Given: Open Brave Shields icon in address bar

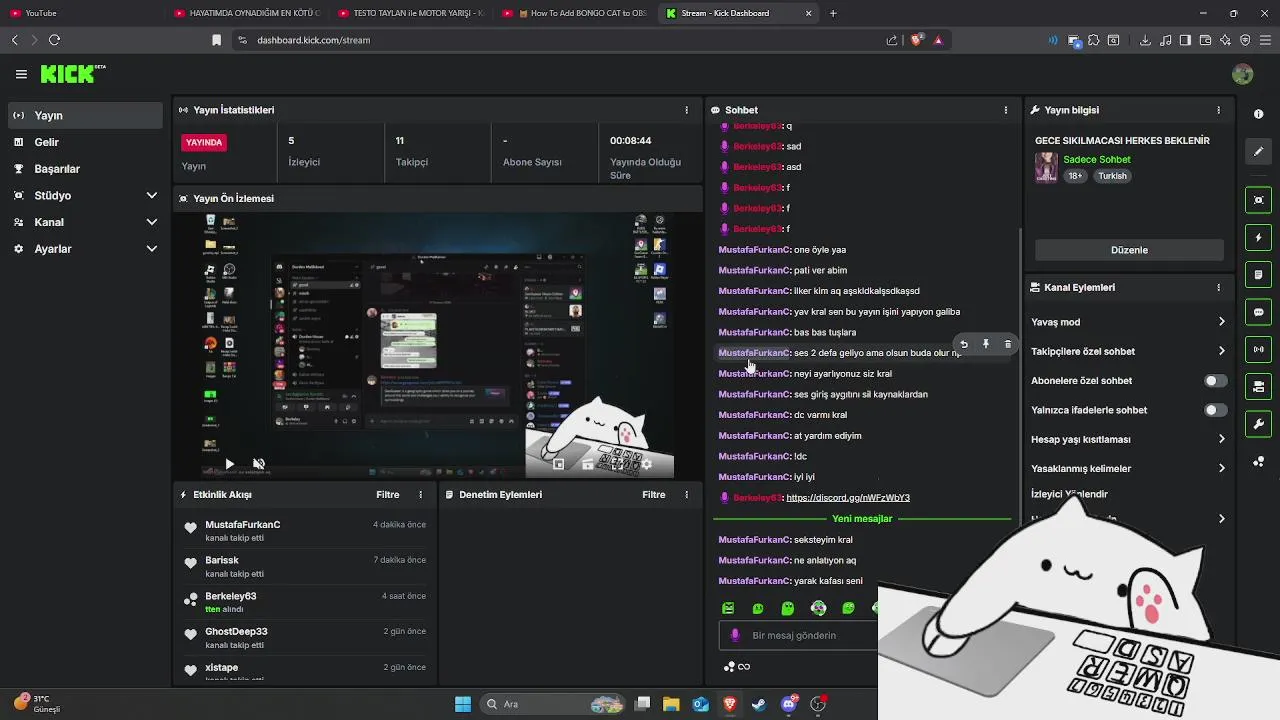Looking at the screenshot, I should point(916,40).
